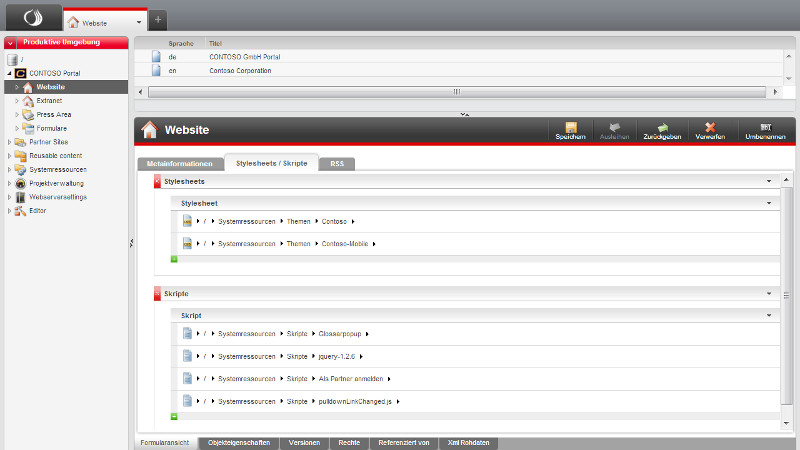Open the Website tab dropdown arrow

138,21
